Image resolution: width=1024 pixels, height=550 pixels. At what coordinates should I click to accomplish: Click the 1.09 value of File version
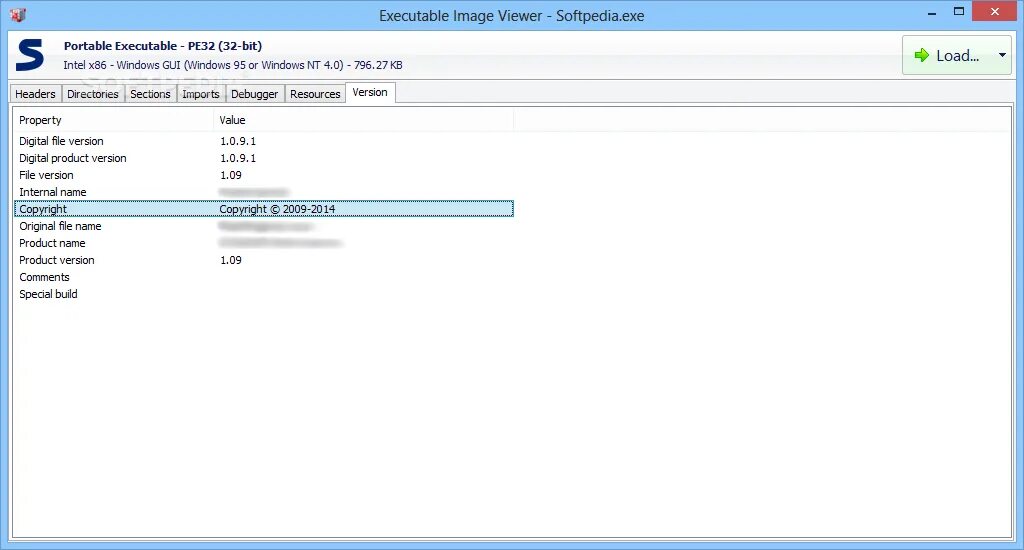tap(231, 175)
